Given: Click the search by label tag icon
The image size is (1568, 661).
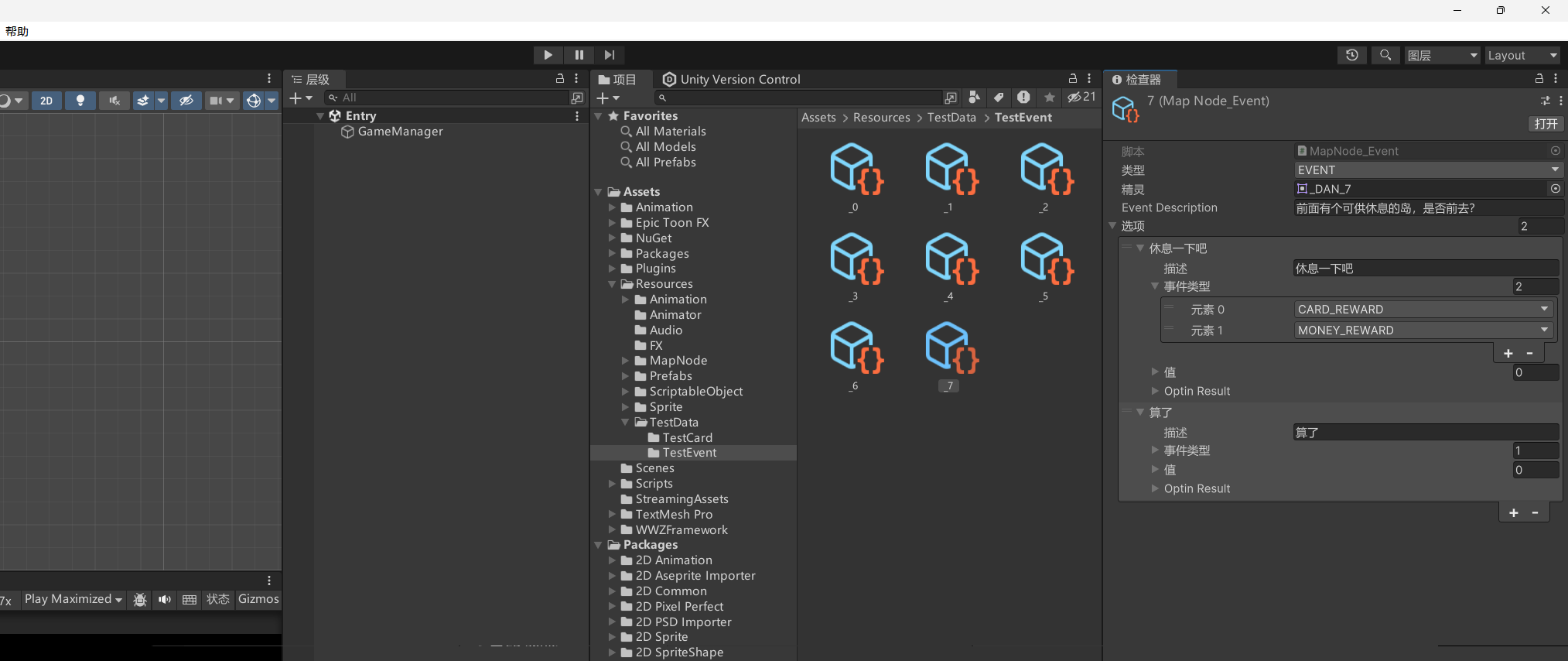Looking at the screenshot, I should coord(999,98).
